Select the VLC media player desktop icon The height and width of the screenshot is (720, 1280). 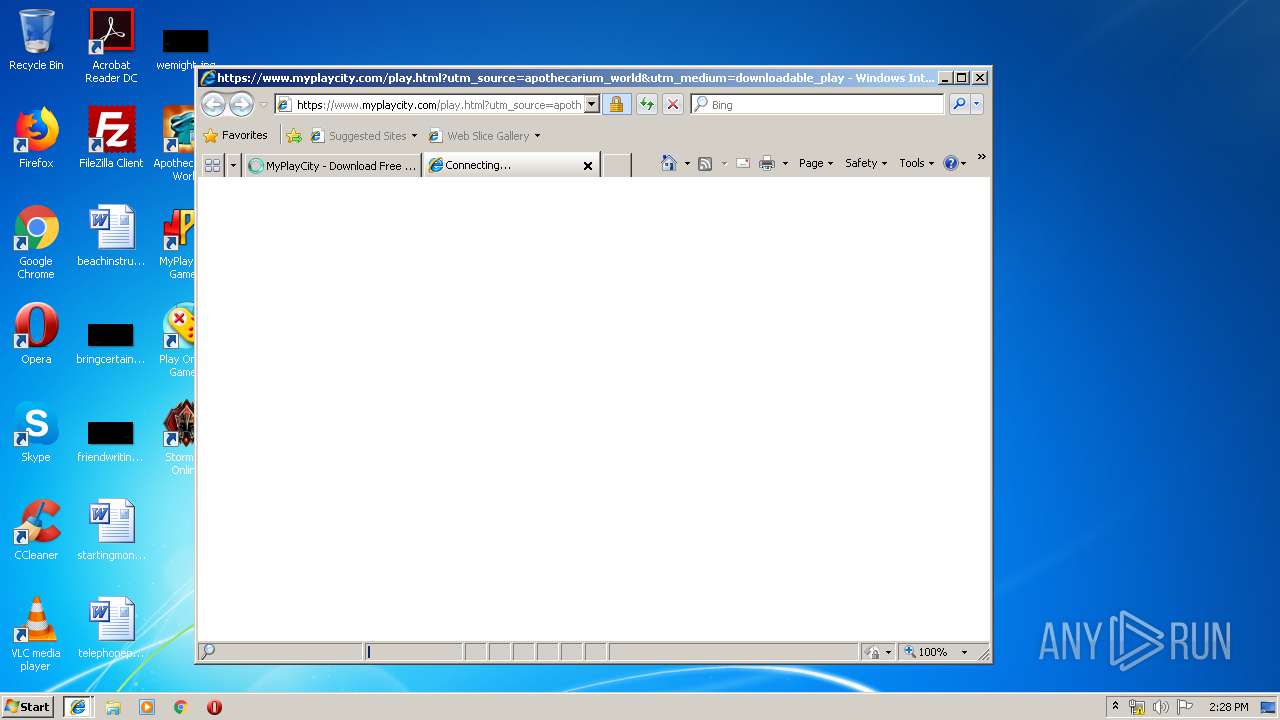36,634
